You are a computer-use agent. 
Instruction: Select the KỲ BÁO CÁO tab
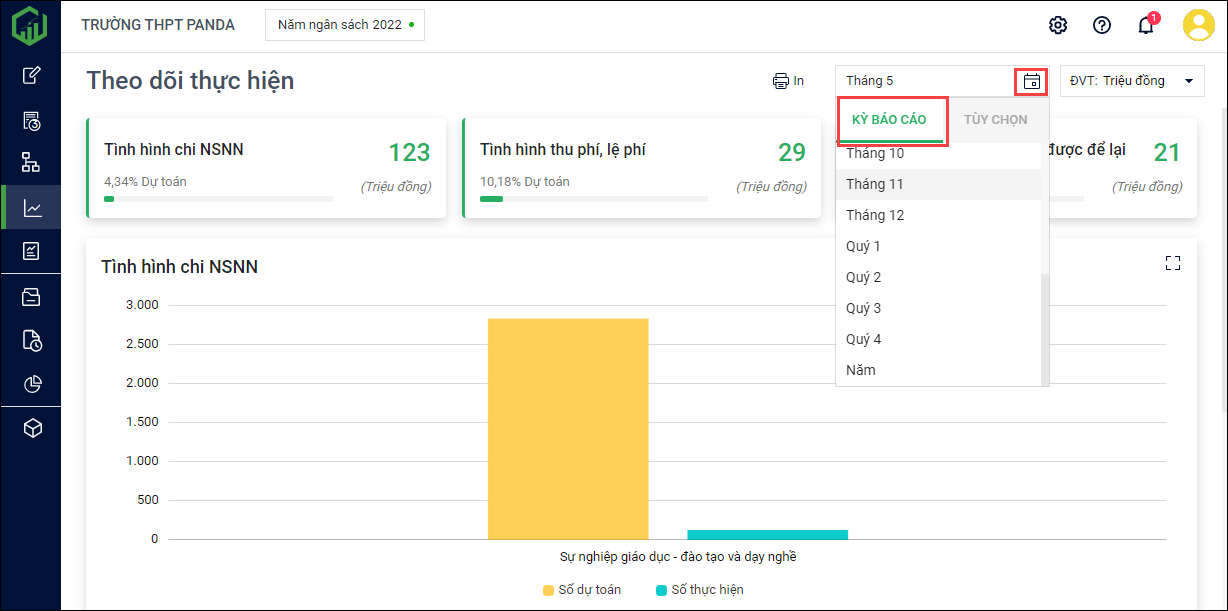tap(889, 120)
